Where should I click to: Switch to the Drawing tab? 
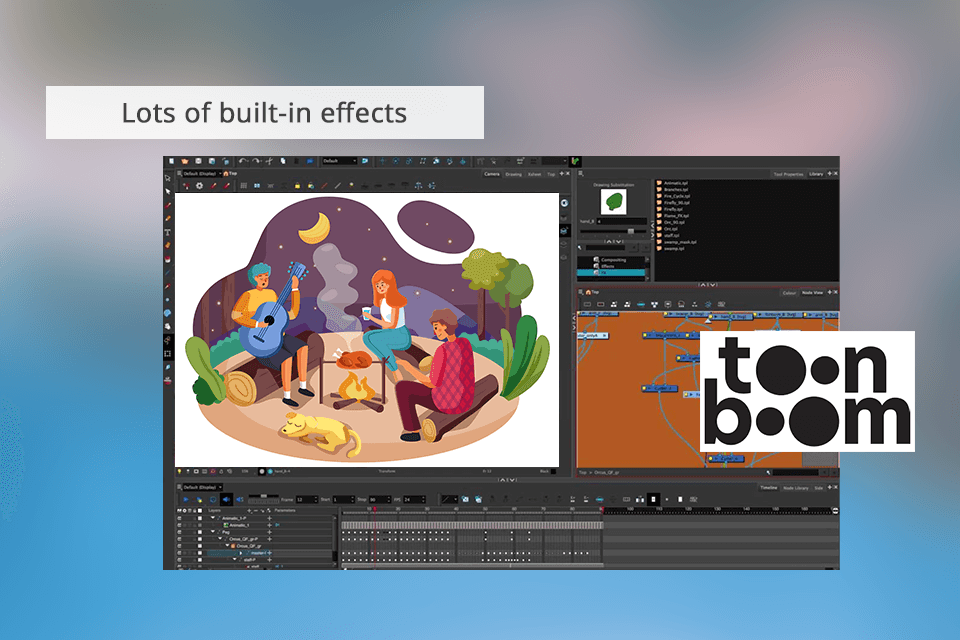514,174
